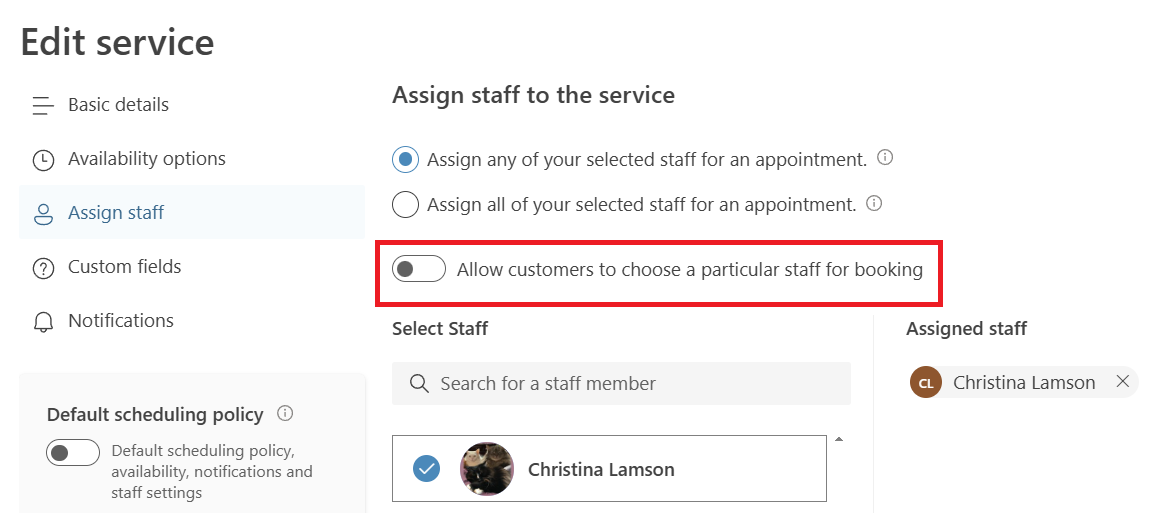The width and height of the screenshot is (1156, 513).
Task: Click info icon beside 'Assign any' option
Action: 884,158
